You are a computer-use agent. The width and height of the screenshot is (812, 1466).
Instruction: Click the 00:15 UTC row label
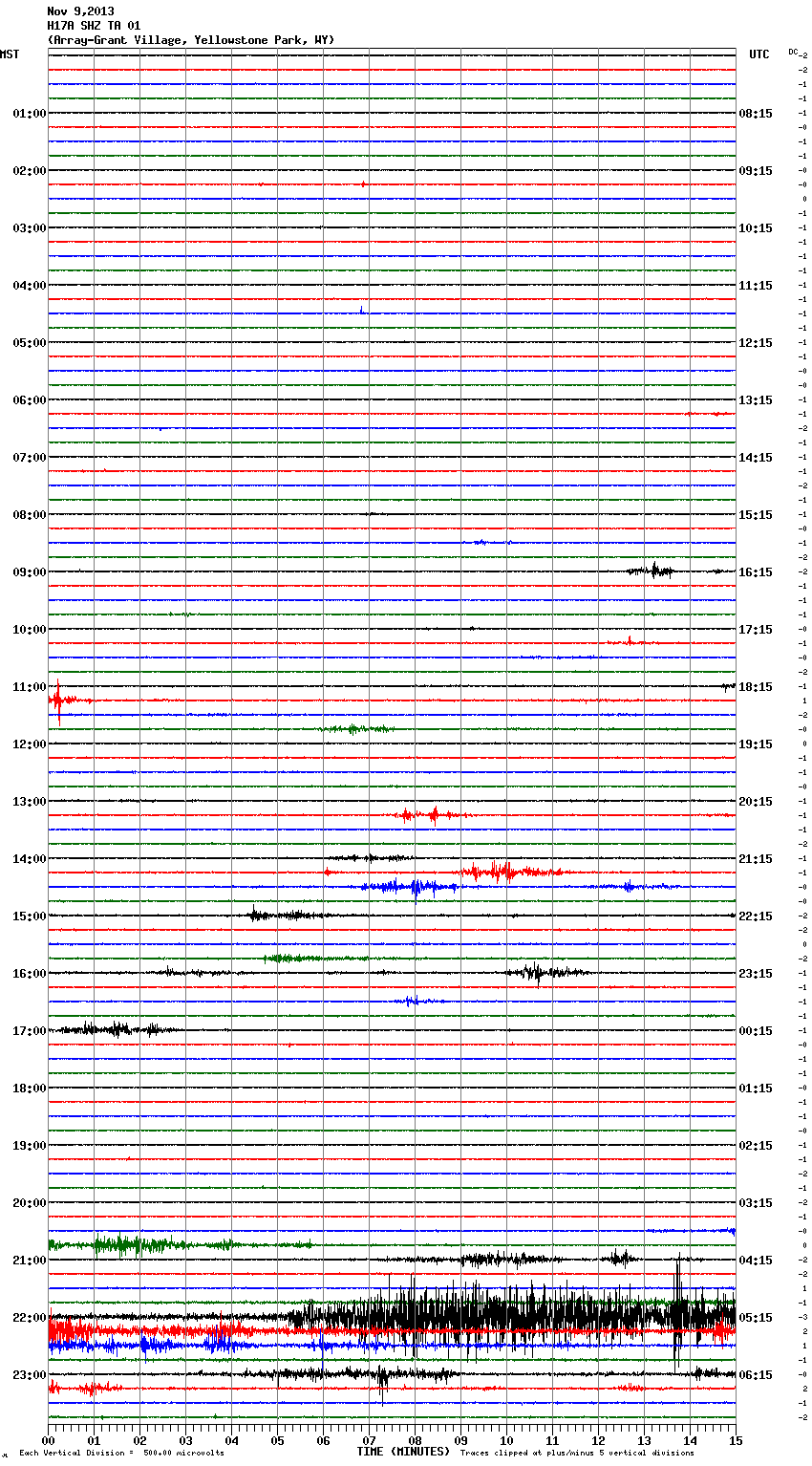click(756, 1031)
